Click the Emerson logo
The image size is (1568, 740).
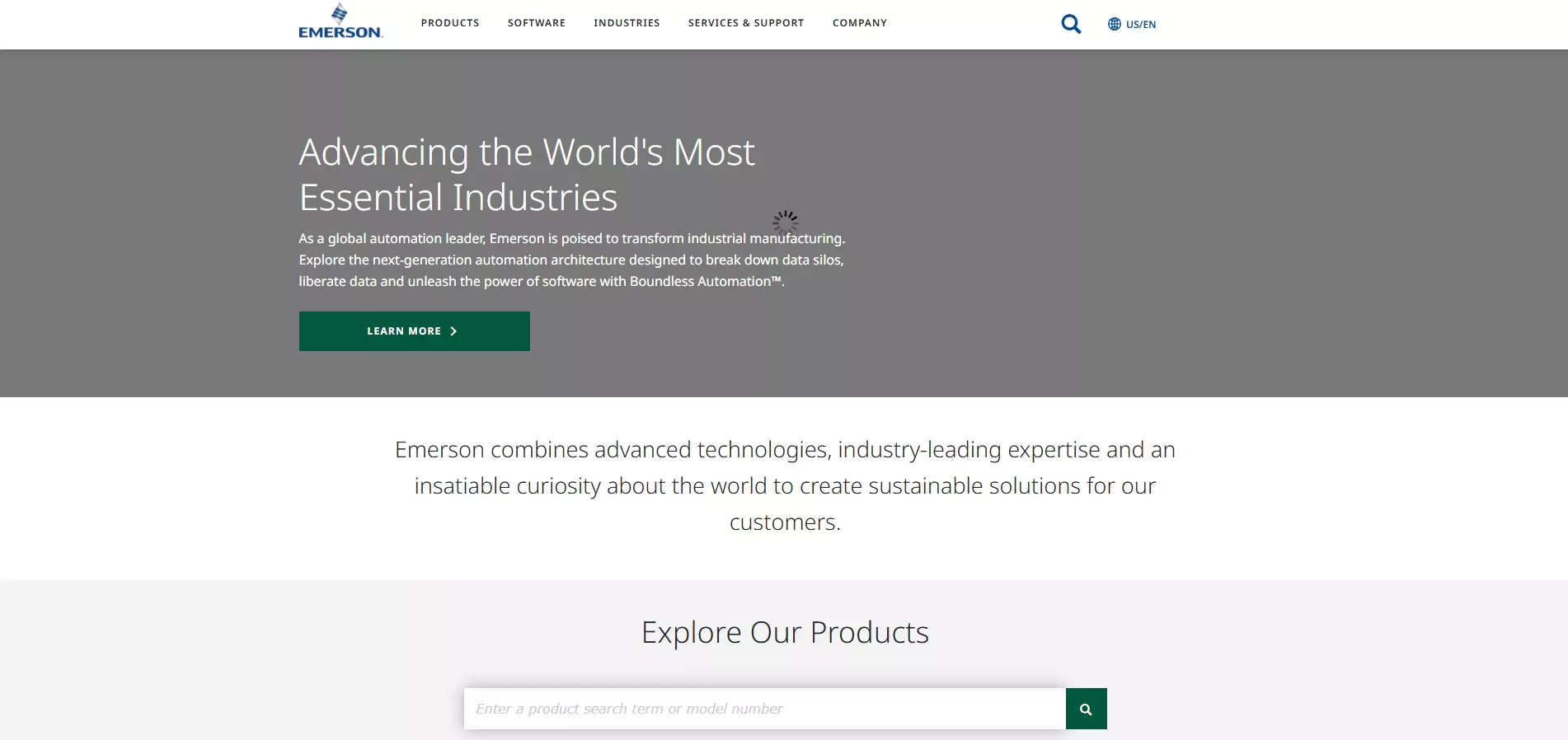point(340,22)
